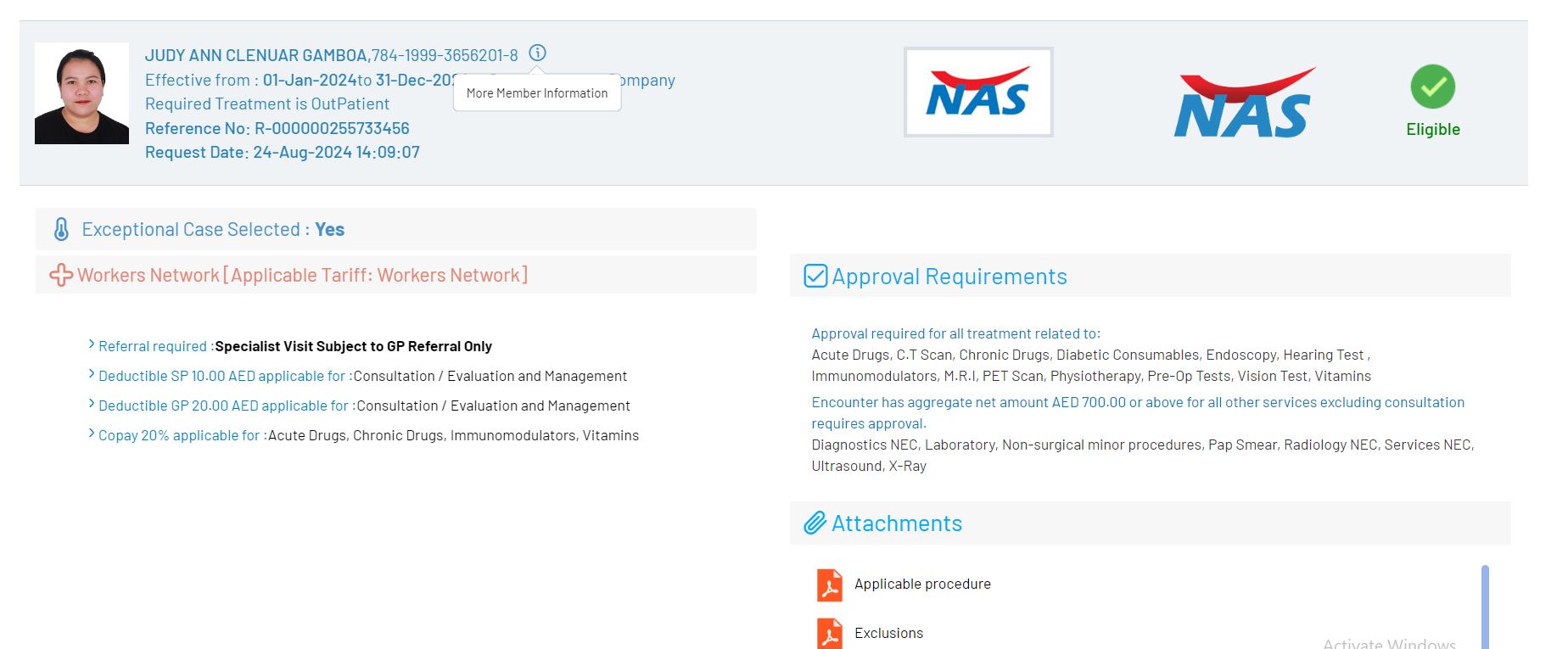
Task: Click the red cross Workers Network icon
Action: (x=61, y=275)
